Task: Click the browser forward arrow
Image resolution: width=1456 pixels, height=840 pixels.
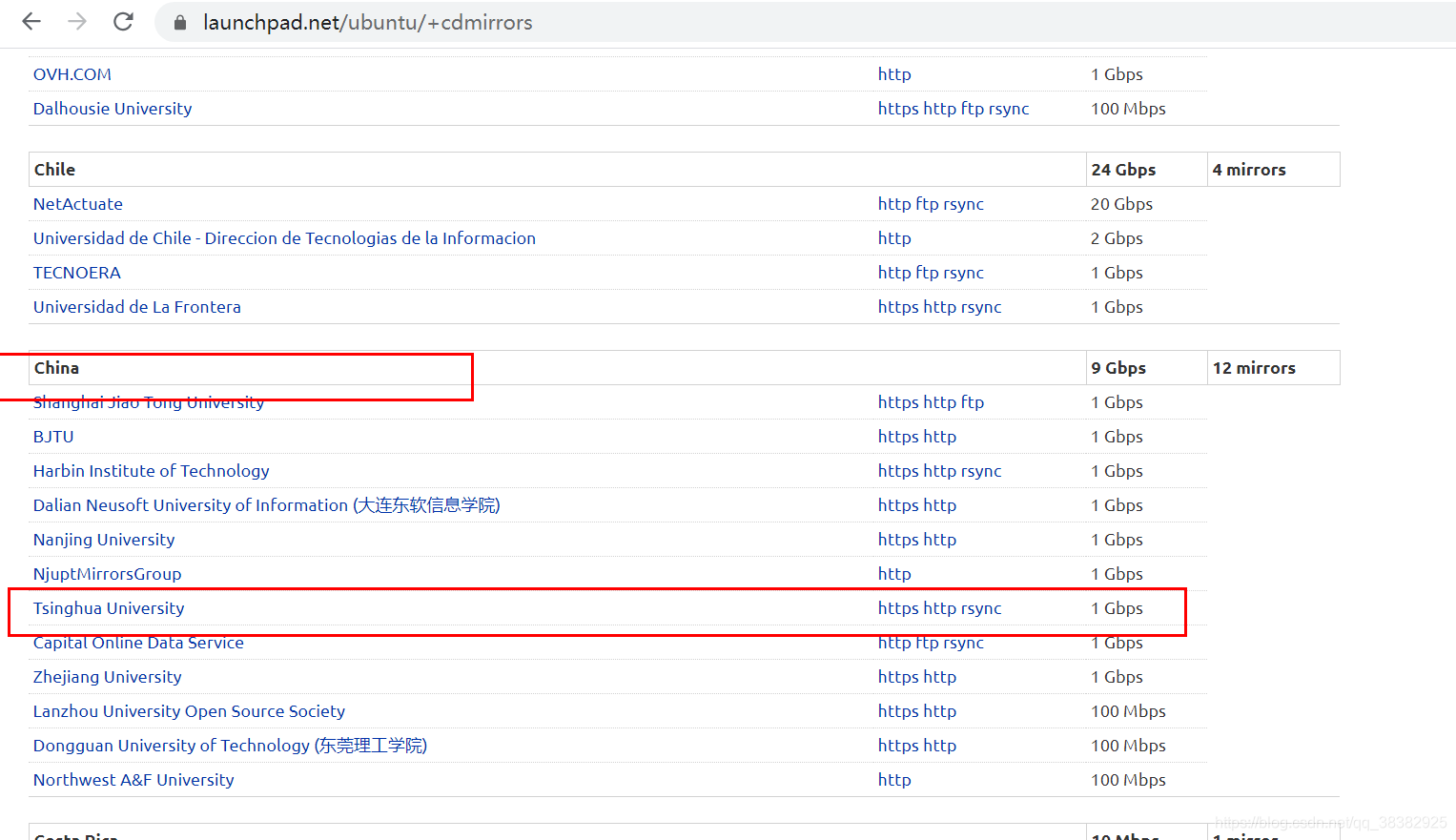Action: pyautogui.click(x=77, y=21)
